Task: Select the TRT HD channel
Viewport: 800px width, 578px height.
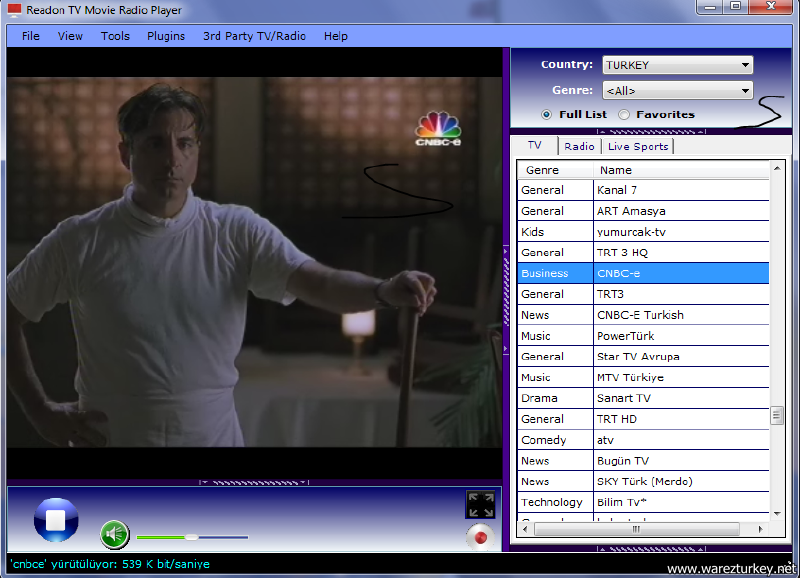Action: 643,419
